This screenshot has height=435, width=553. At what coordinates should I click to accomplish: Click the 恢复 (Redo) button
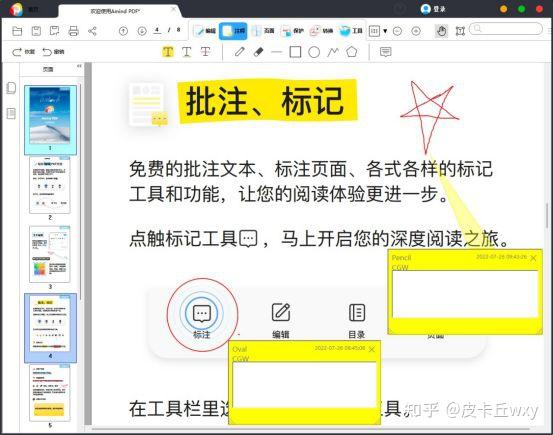tap(23, 52)
